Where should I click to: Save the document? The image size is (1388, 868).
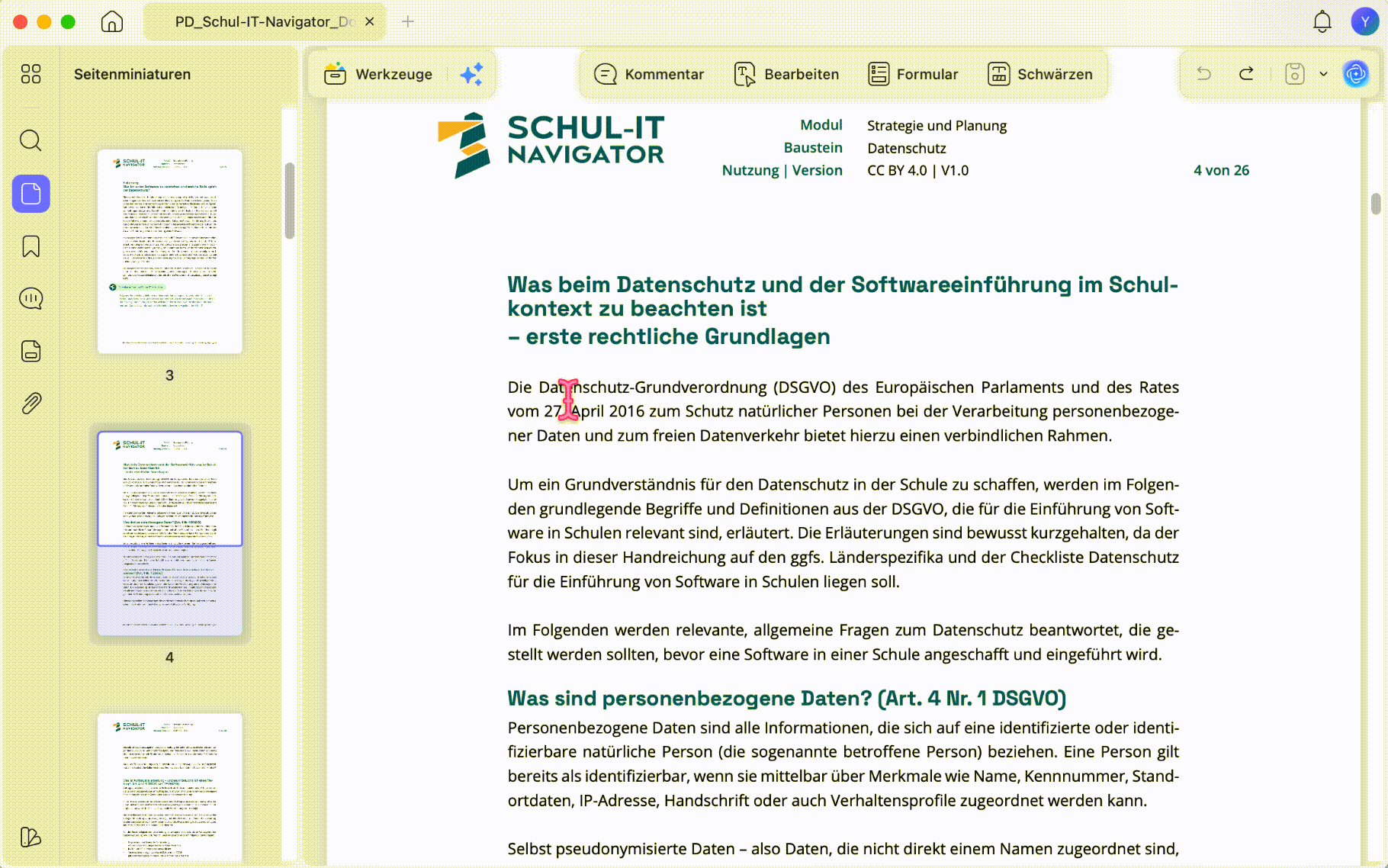[x=1295, y=74]
